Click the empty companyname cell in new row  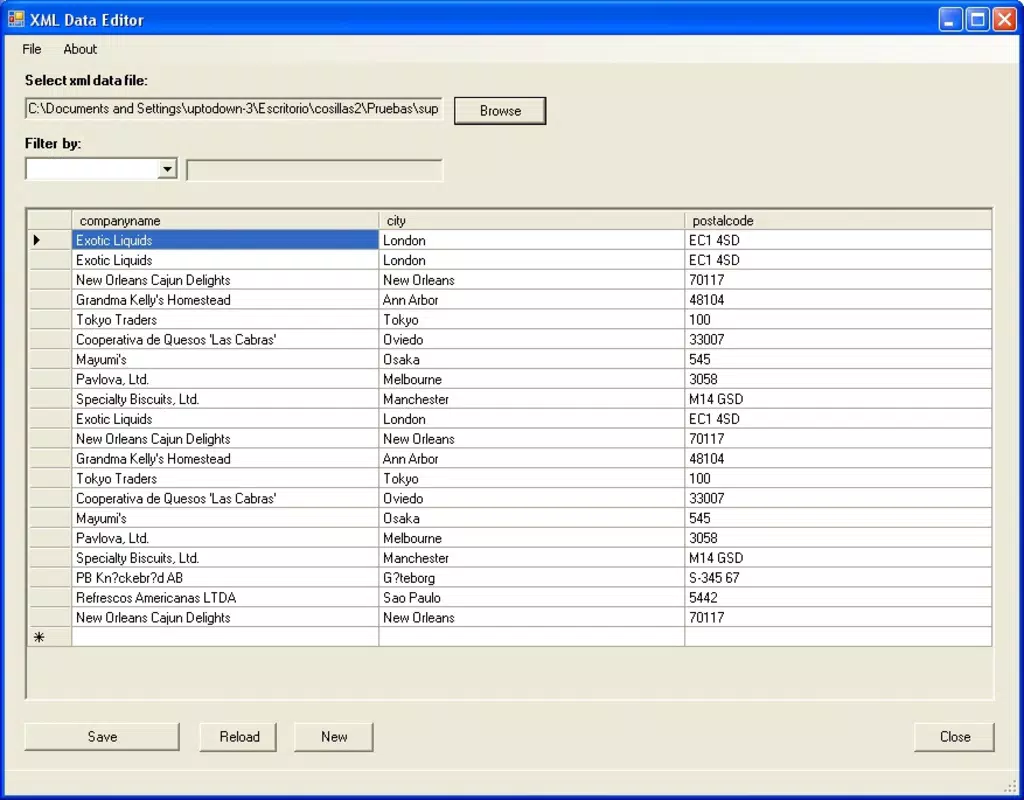coord(225,637)
